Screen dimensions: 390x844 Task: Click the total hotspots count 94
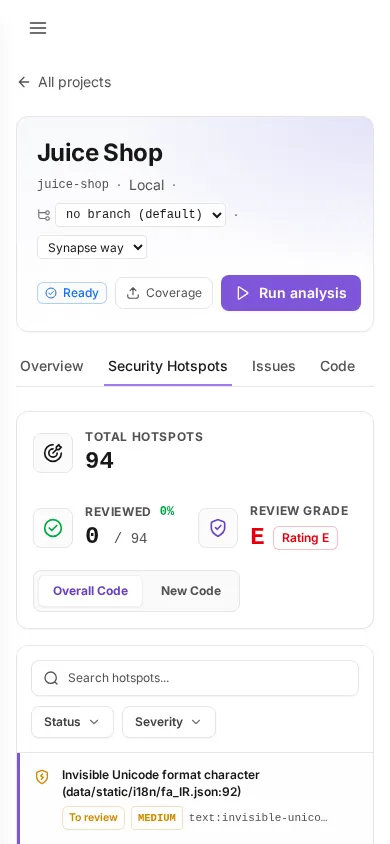coord(100,461)
